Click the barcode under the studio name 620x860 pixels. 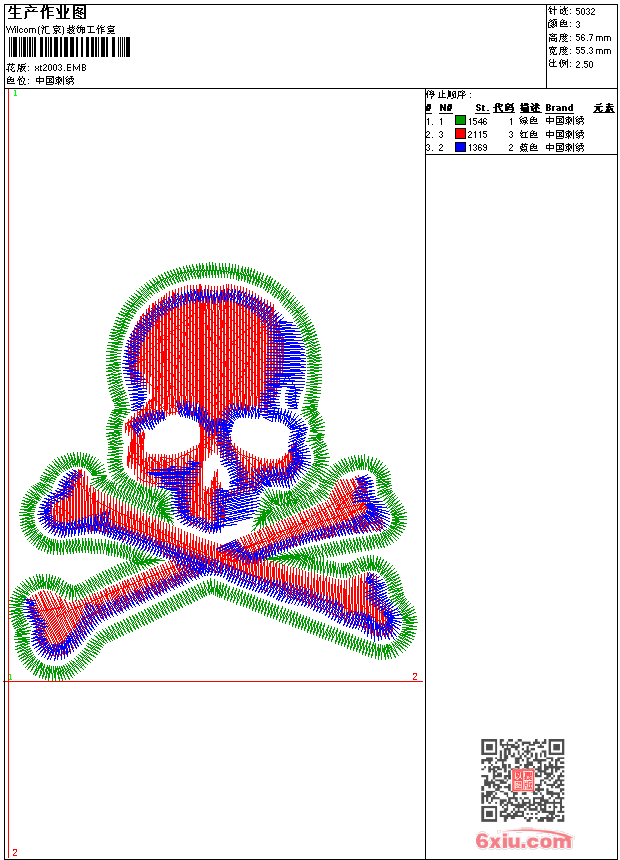[x=69, y=47]
